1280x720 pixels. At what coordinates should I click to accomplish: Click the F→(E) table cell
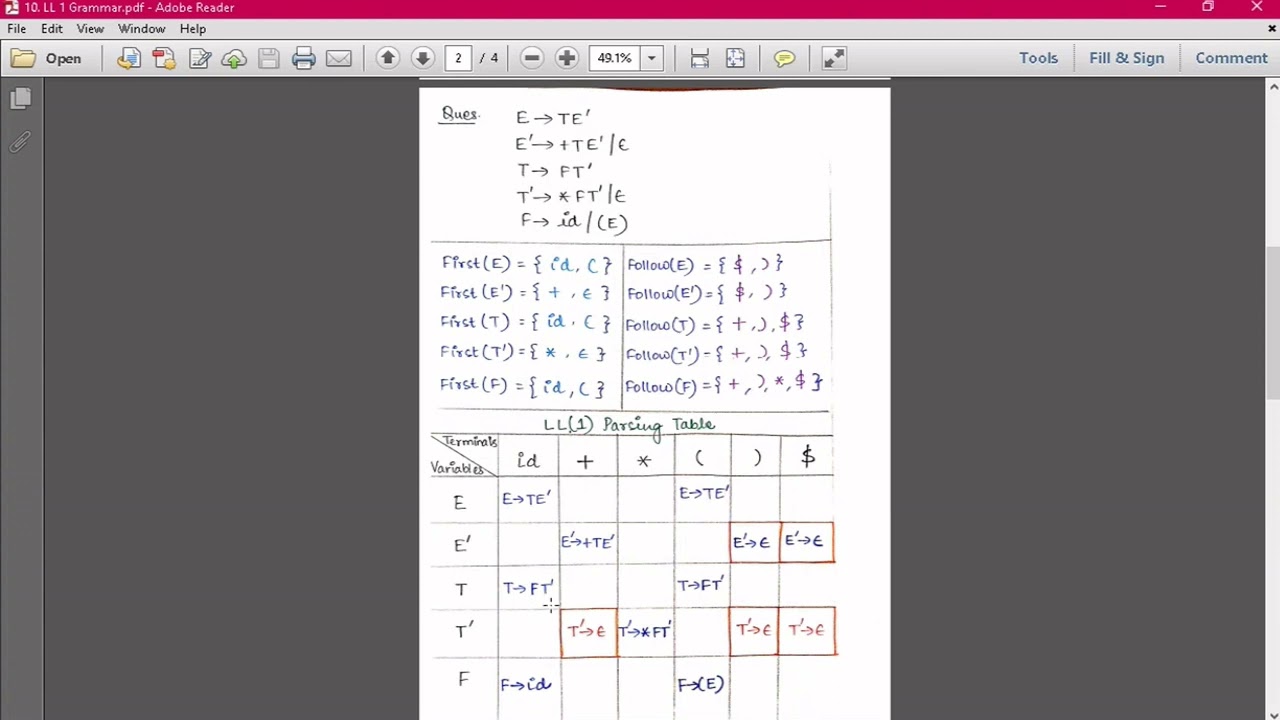pos(700,684)
